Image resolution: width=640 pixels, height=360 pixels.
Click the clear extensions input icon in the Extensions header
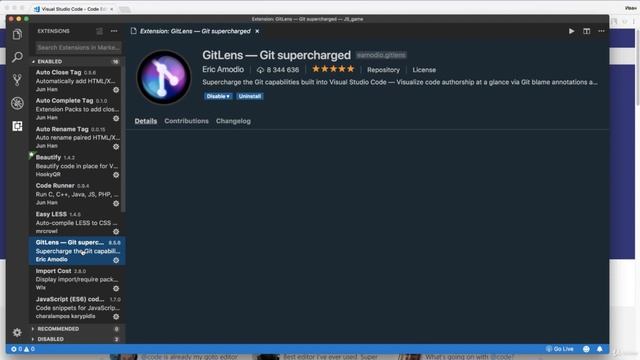pos(99,31)
